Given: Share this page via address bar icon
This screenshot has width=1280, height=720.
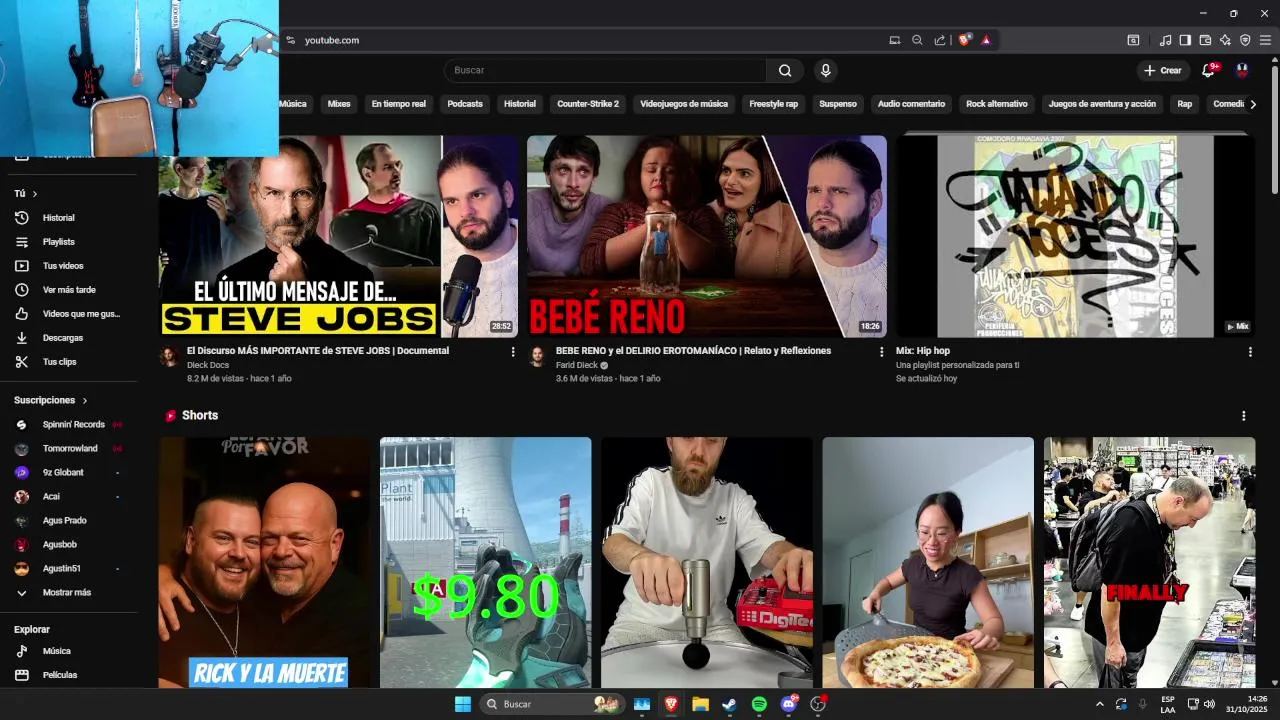Looking at the screenshot, I should coord(940,40).
